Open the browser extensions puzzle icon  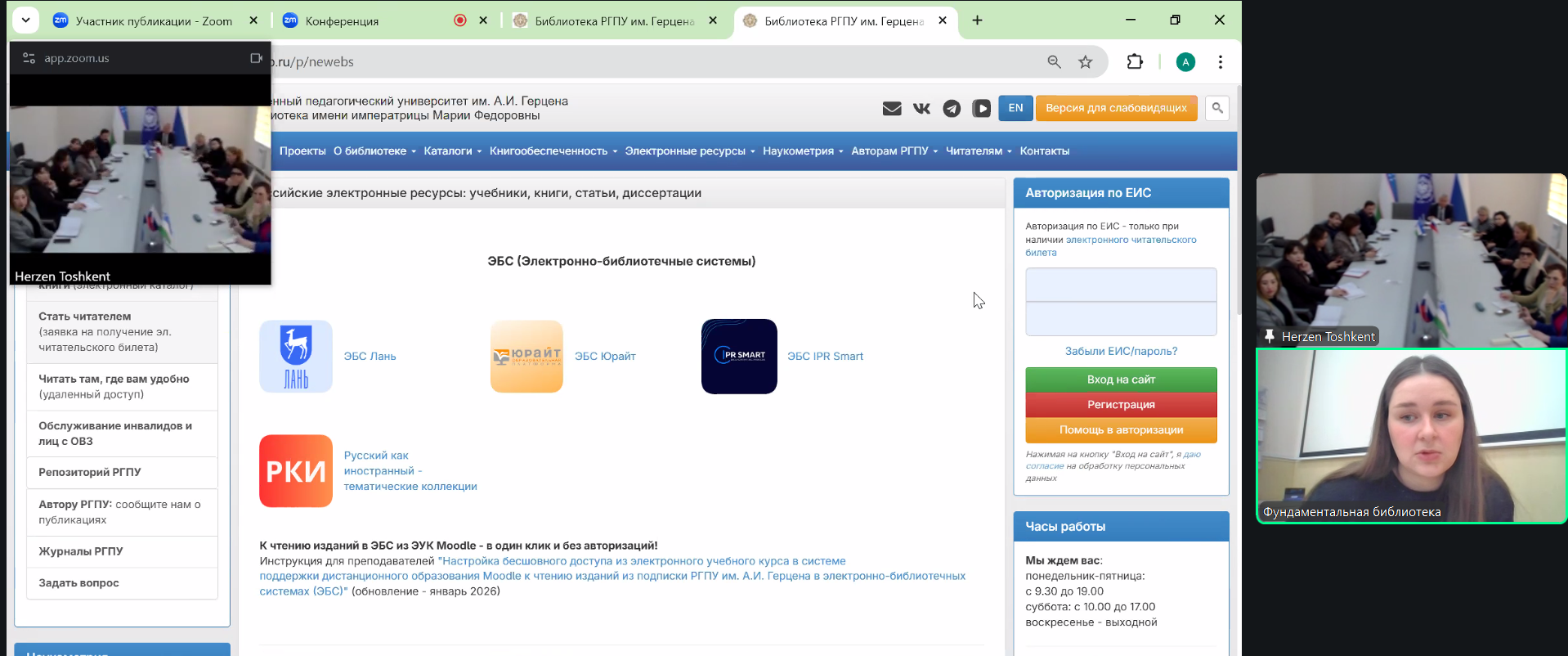coord(1135,62)
